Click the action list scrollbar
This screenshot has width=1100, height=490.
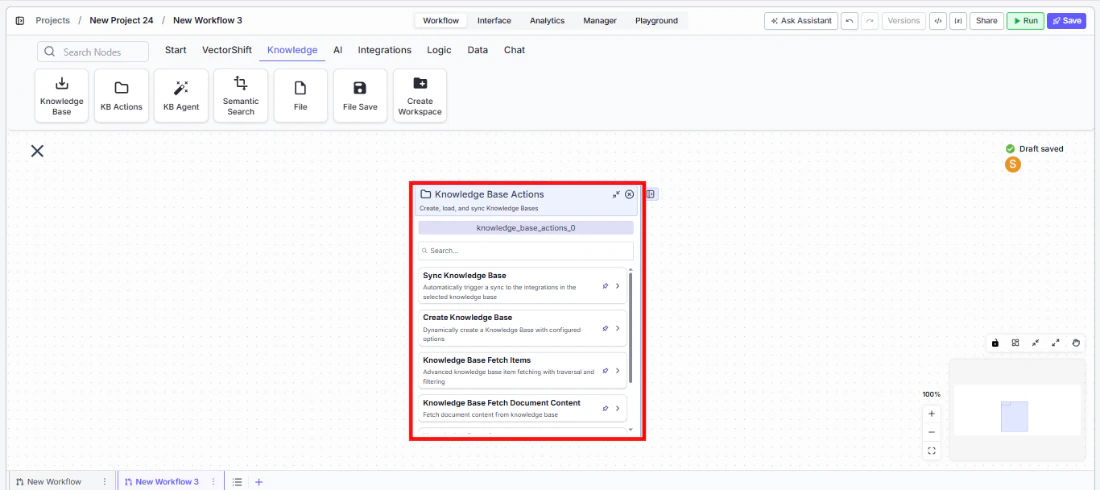[631, 327]
